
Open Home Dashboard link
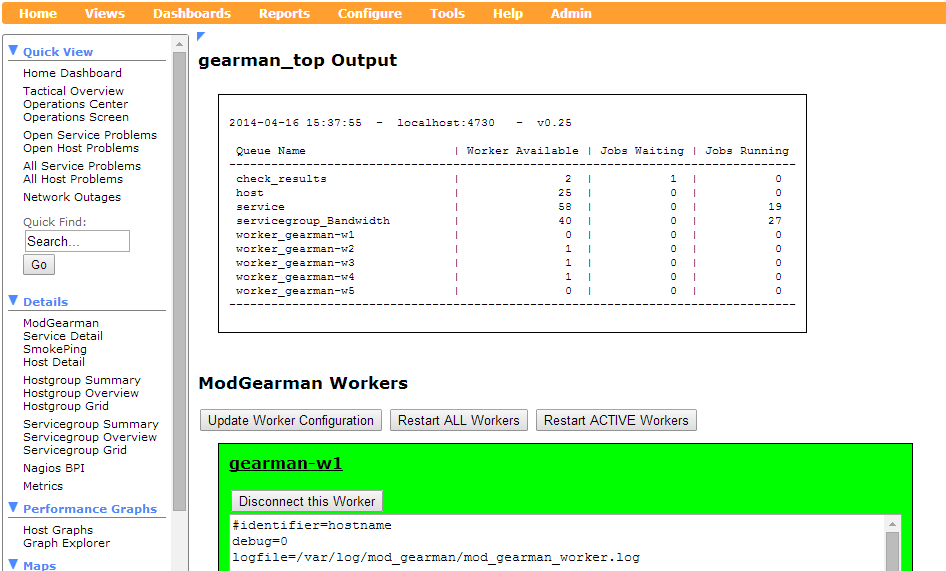click(72, 73)
